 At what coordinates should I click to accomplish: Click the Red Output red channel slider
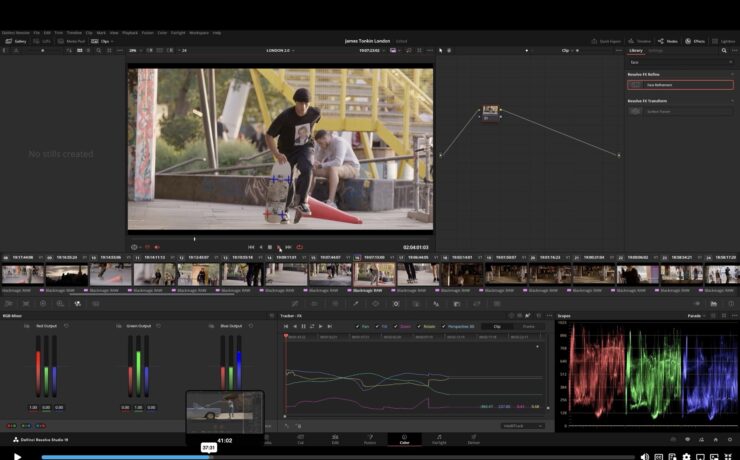tap(38, 367)
